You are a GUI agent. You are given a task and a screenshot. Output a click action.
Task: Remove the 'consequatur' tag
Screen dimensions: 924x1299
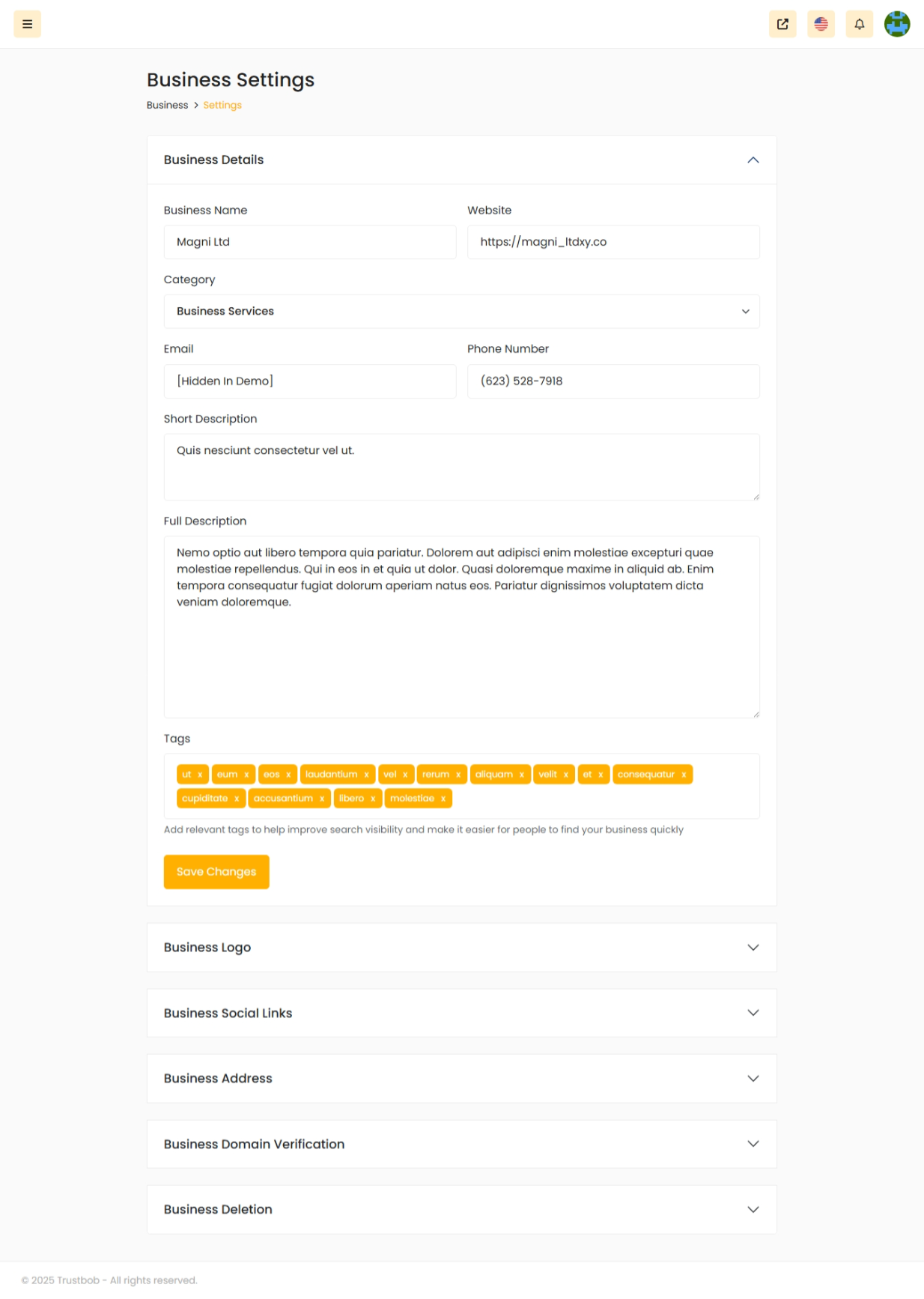click(684, 775)
